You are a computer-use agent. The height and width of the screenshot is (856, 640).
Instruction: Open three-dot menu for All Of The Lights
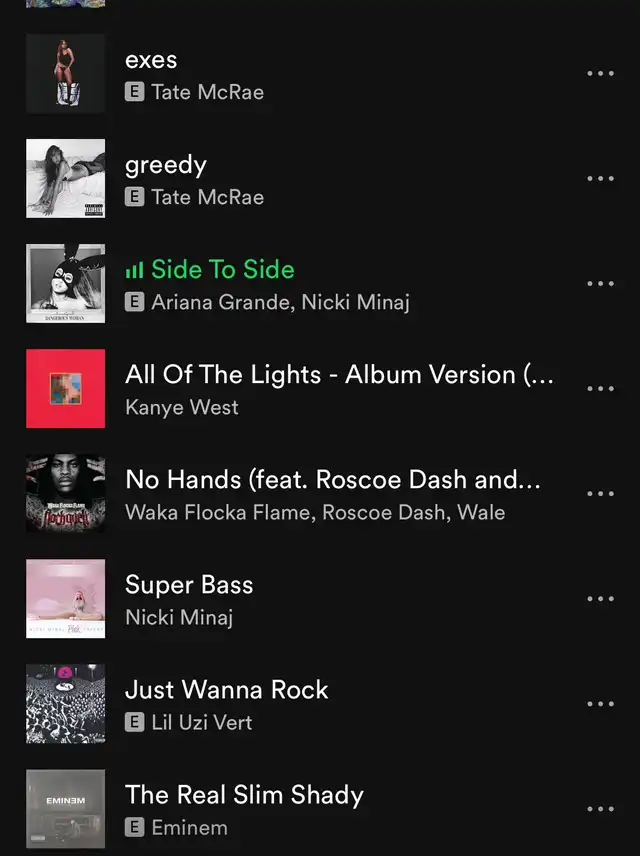tap(600, 389)
